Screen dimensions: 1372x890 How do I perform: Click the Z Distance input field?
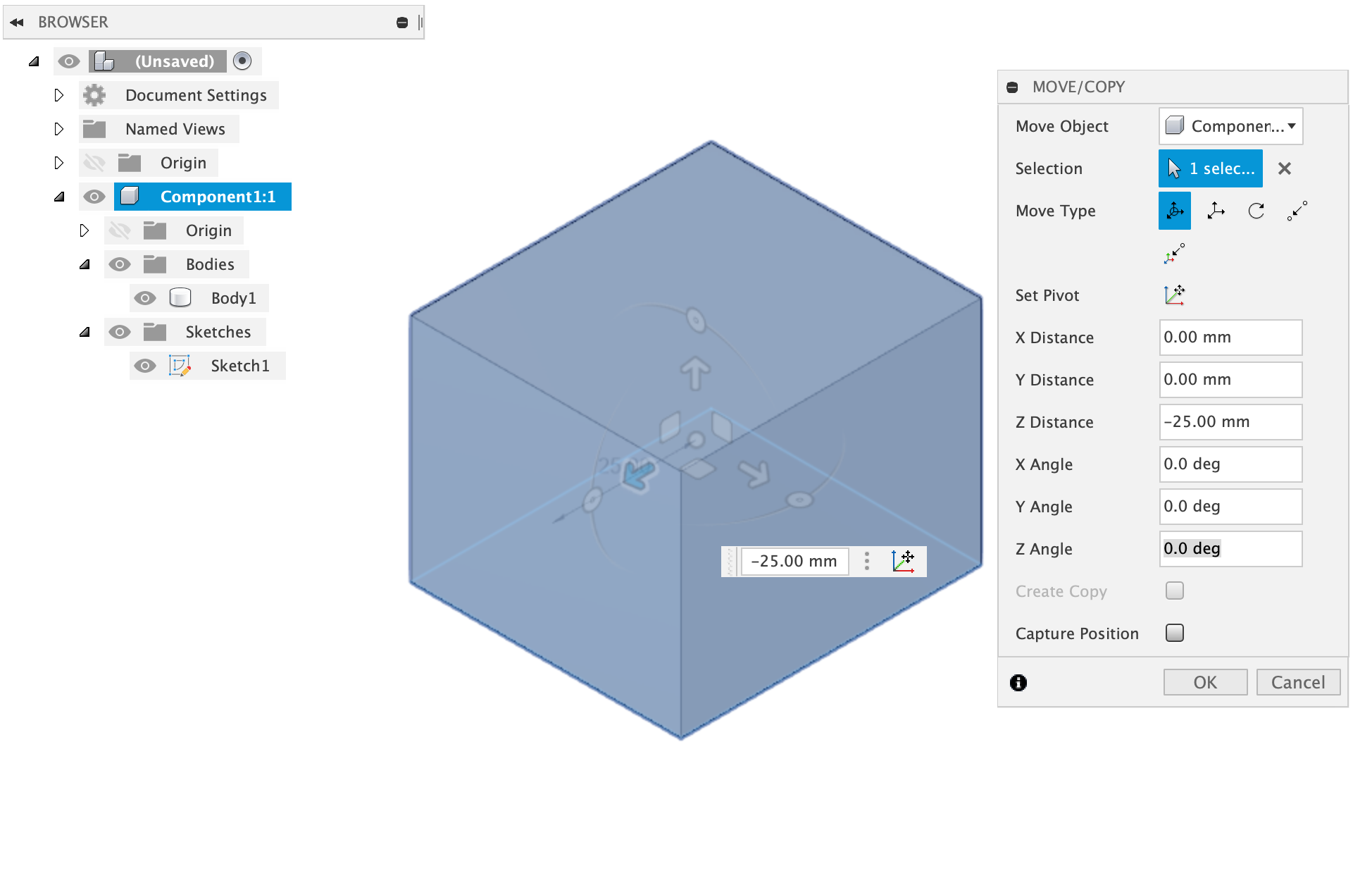(1230, 422)
